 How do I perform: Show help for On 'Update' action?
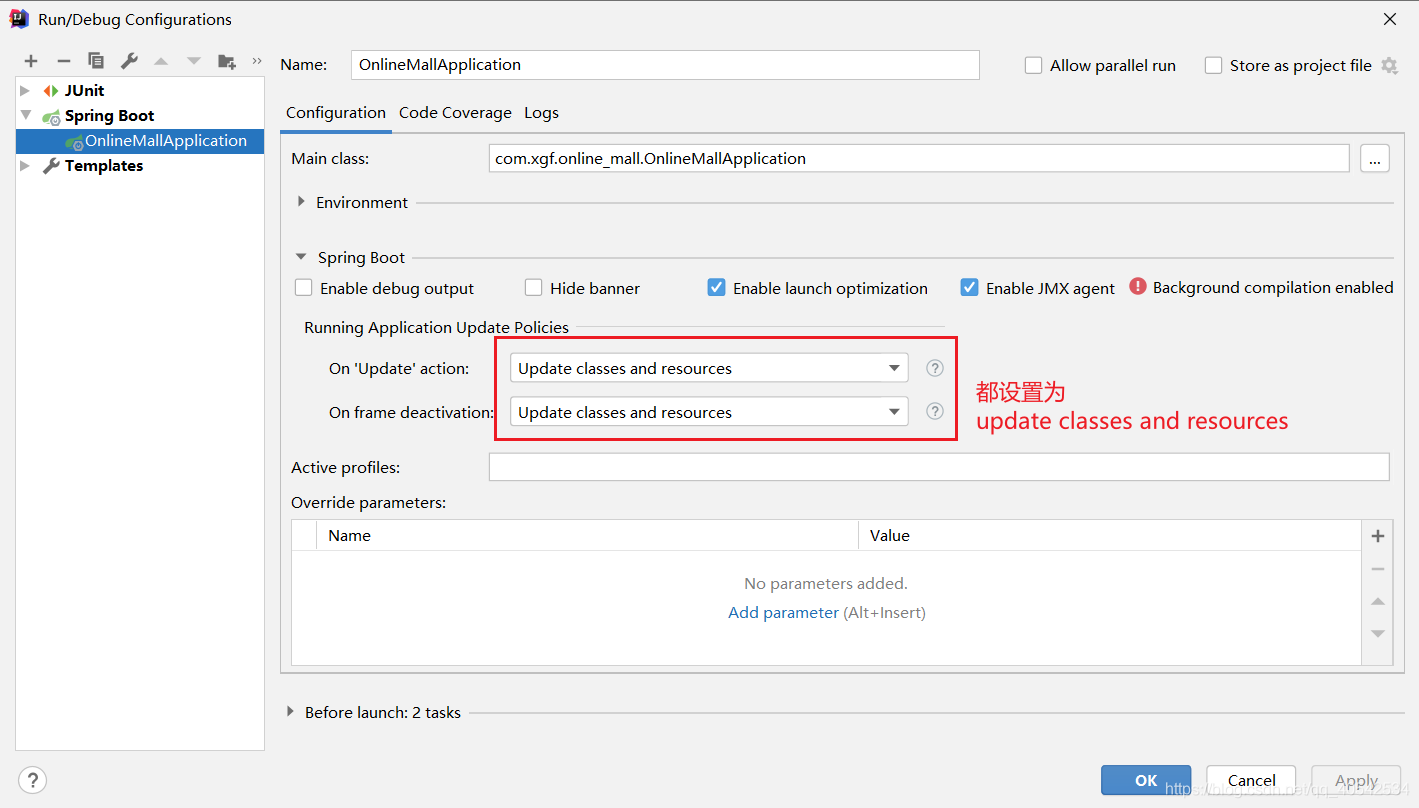pos(935,368)
